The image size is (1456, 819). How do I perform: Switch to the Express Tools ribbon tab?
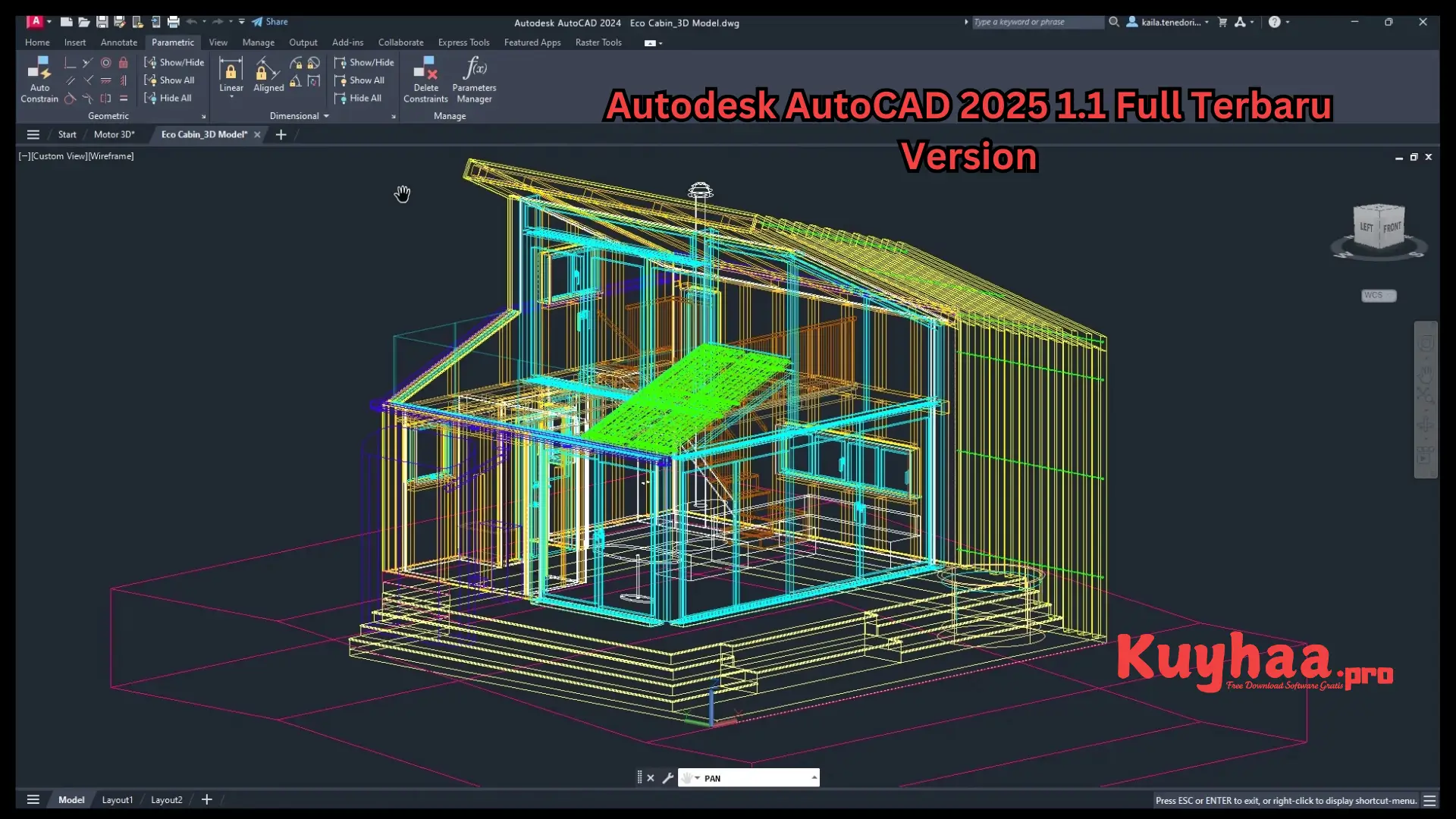coord(463,42)
